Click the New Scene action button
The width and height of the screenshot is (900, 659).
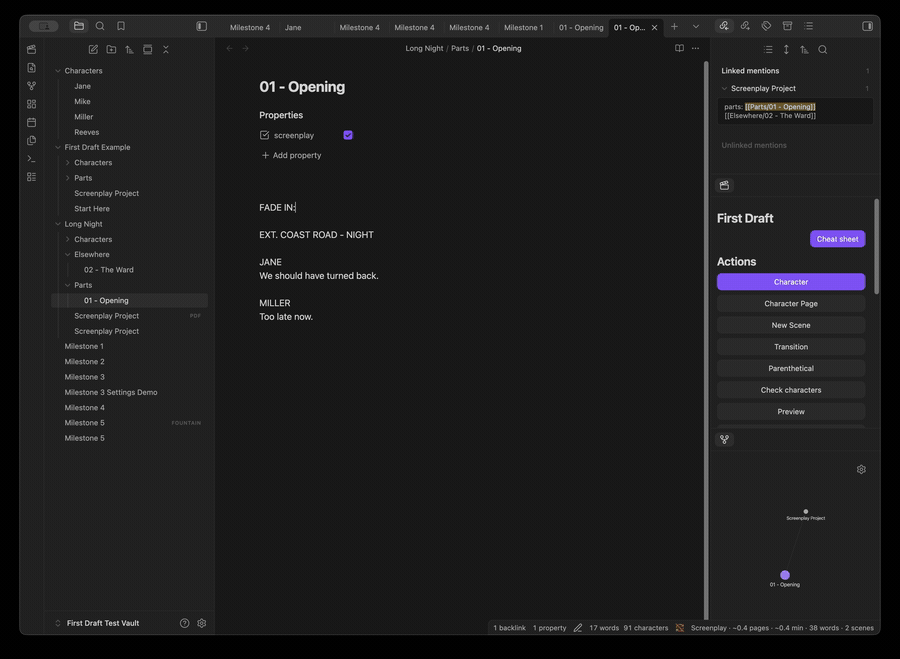point(791,325)
